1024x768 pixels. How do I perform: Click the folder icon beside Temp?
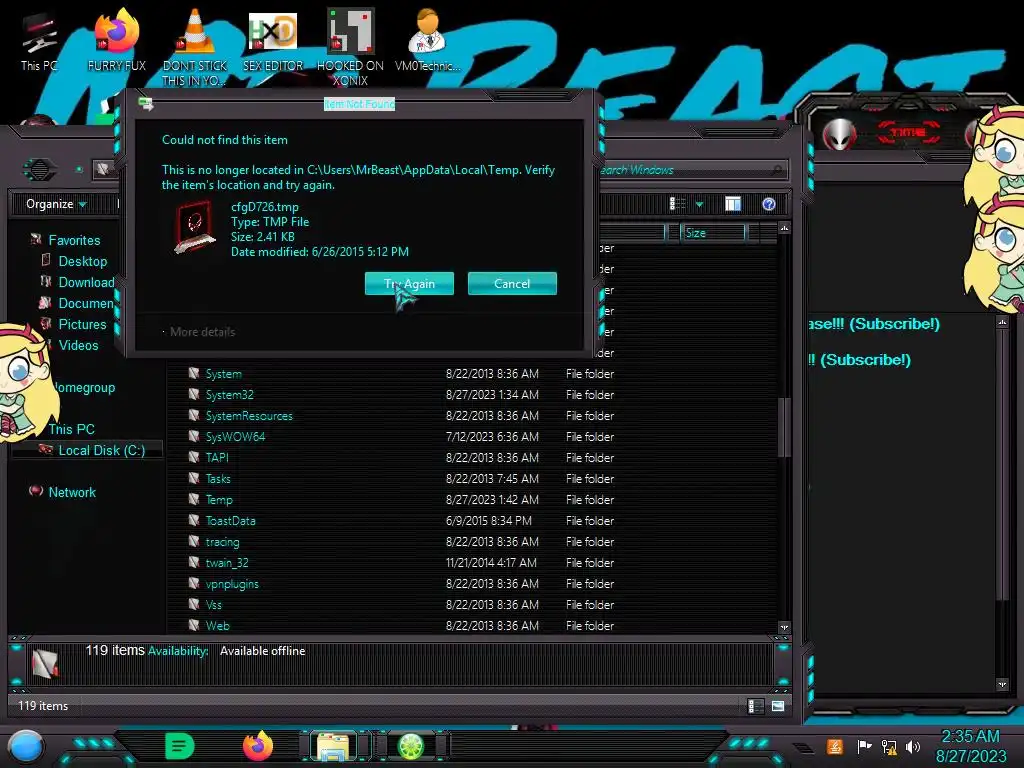click(194, 499)
